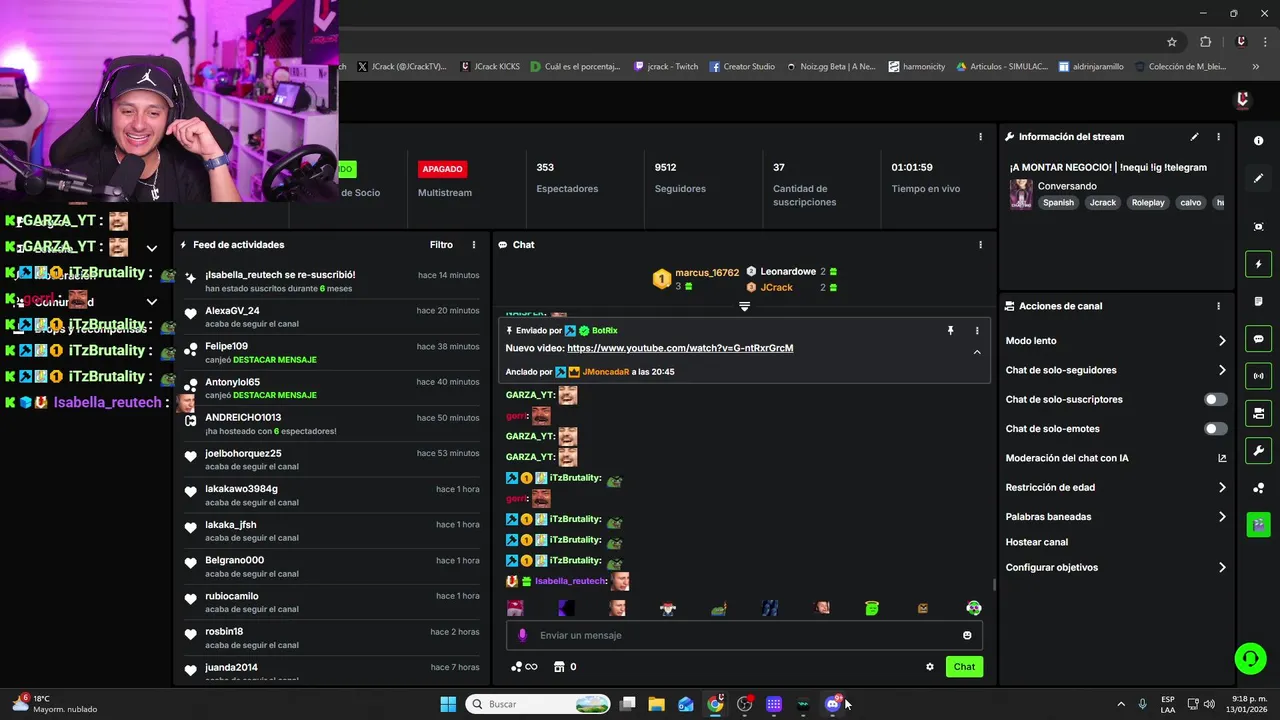Click the shop icon below message box
This screenshot has width=1280, height=720.
click(559, 667)
